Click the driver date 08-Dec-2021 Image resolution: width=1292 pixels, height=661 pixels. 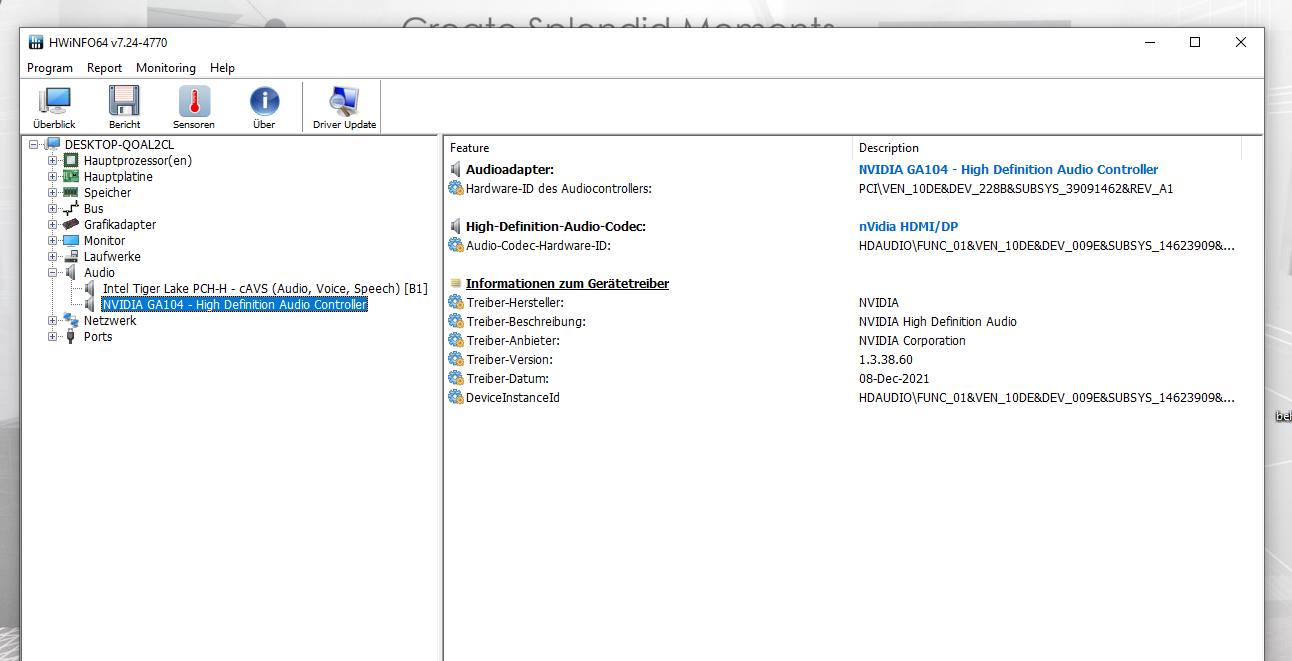(894, 379)
